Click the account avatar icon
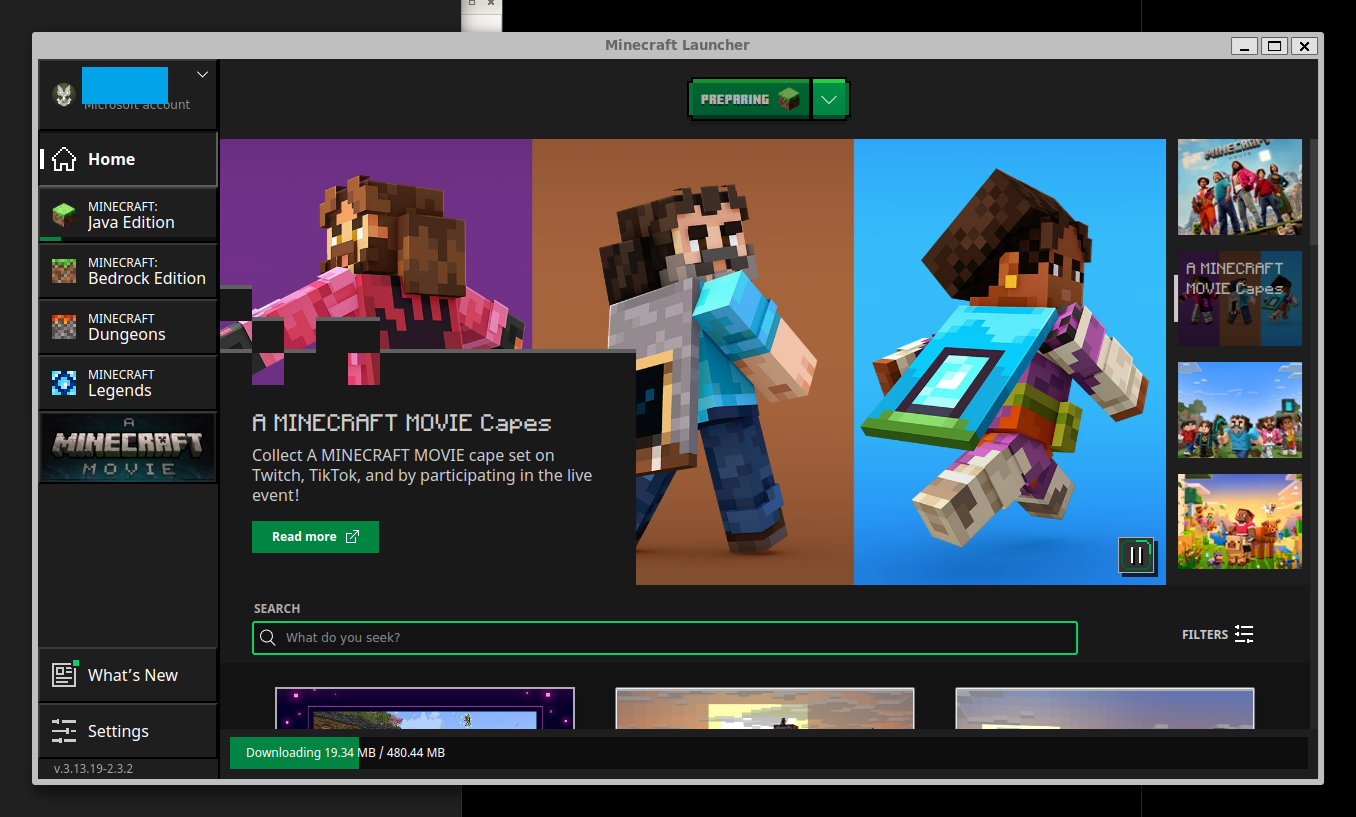1356x817 pixels. [64, 94]
